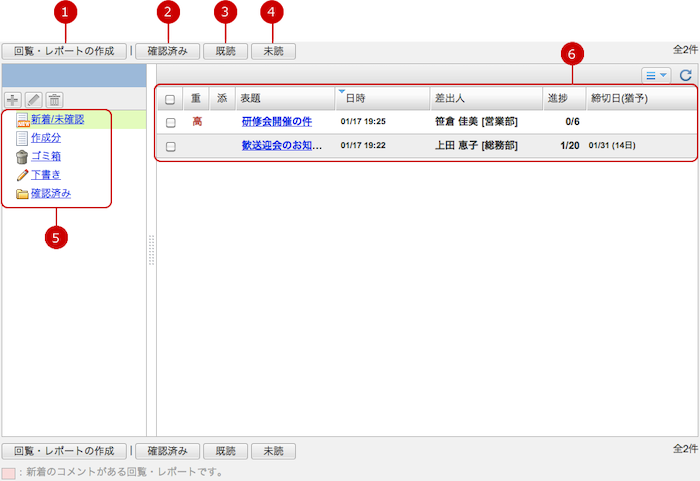Click top 回覧・レポートの作成 button
The width and height of the screenshot is (700, 481).
(x=64, y=51)
